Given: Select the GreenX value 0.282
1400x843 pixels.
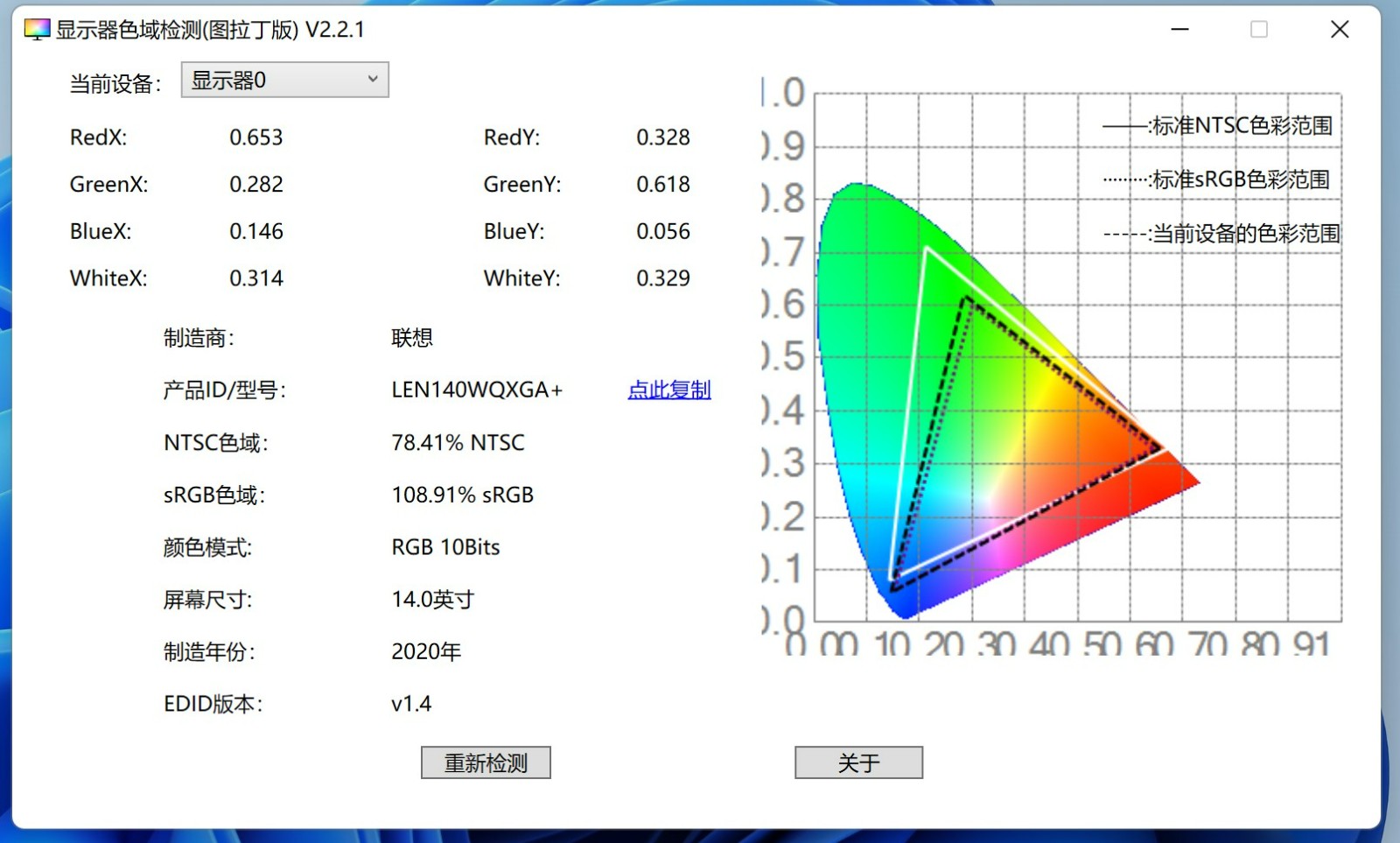Looking at the screenshot, I should pos(256,185).
